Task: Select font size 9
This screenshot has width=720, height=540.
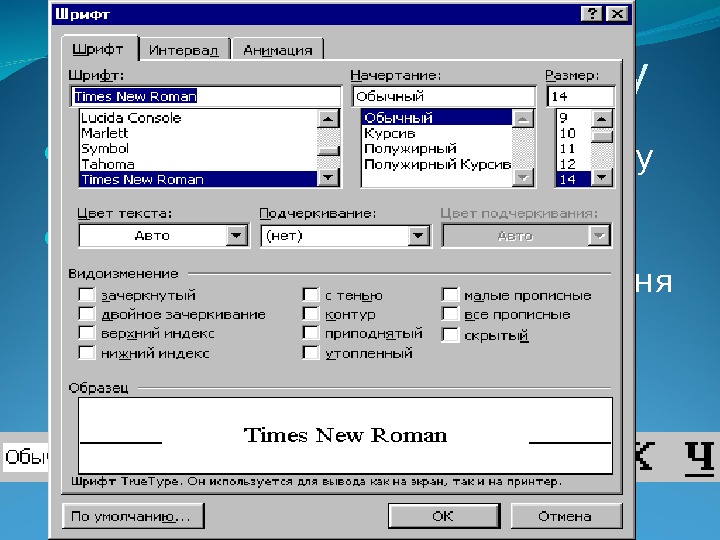Action: coord(573,118)
